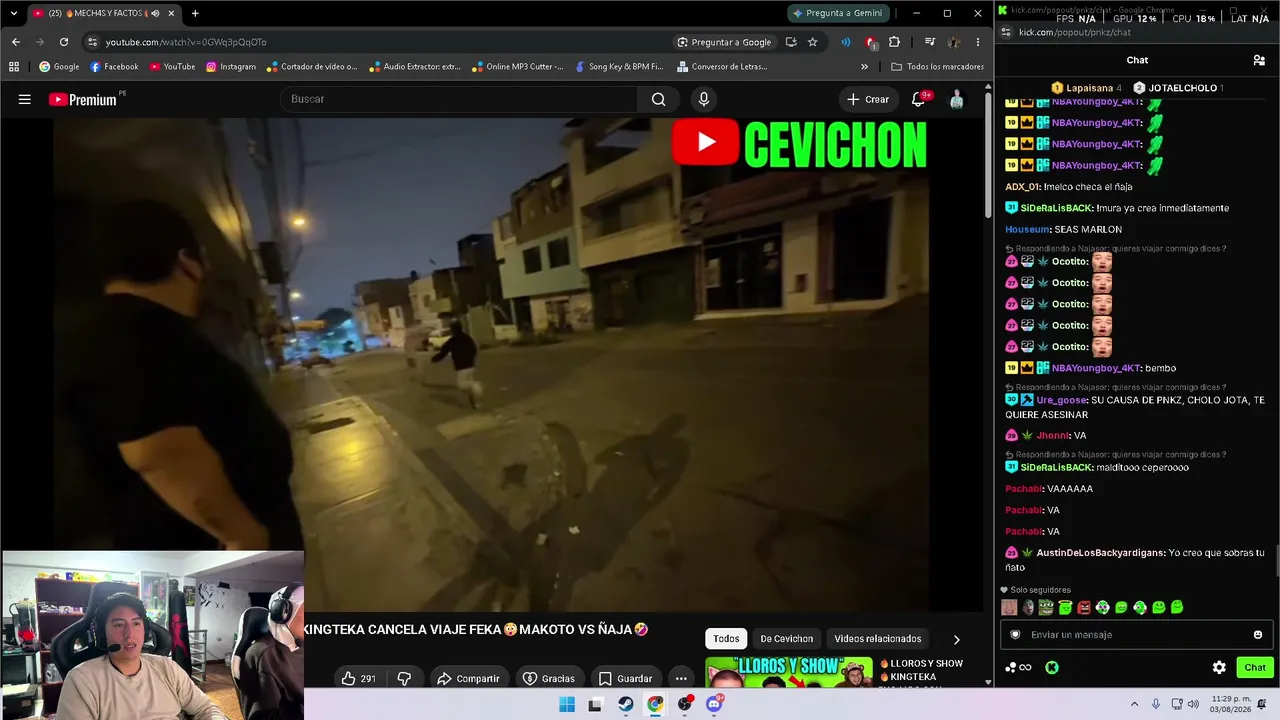The width and height of the screenshot is (1280, 720).
Task: Open Kick chat settings gear
Action: 1219,667
